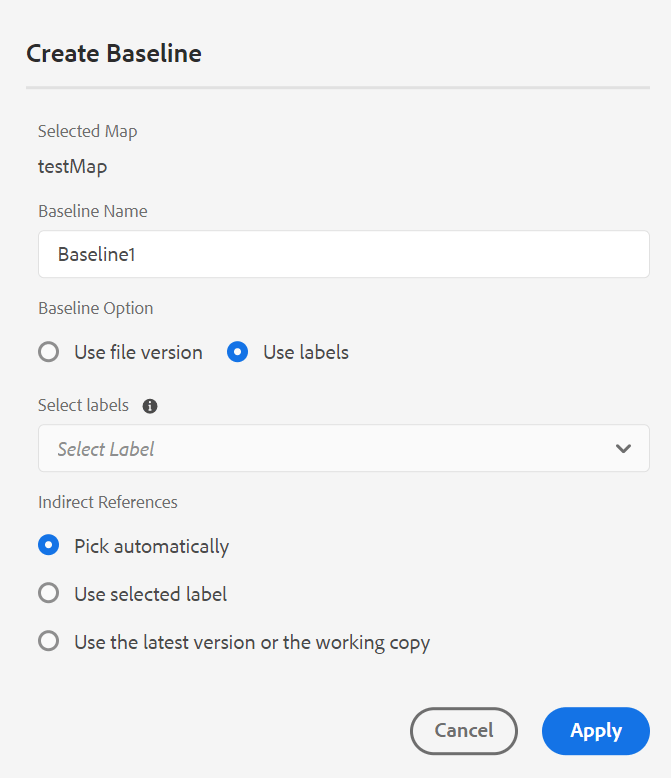Focus the Baseline Name input field
Screen dimensions: 671x778
coord(343,255)
